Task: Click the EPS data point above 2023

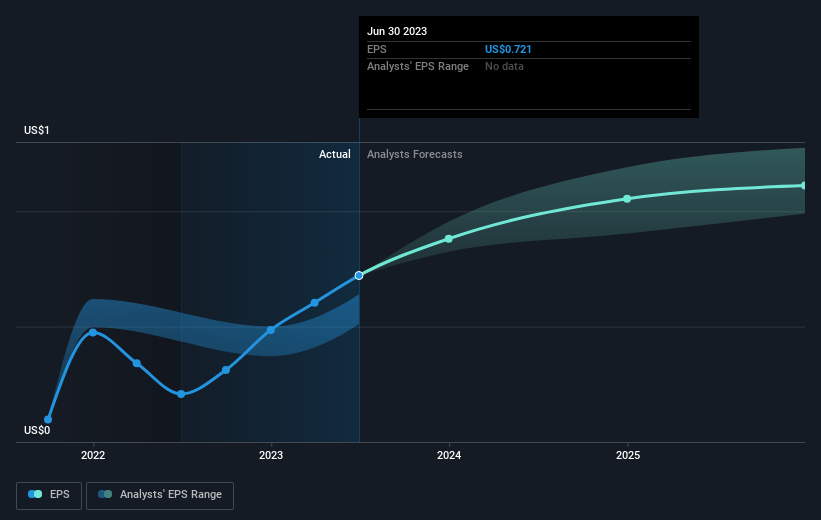Action: tap(271, 330)
